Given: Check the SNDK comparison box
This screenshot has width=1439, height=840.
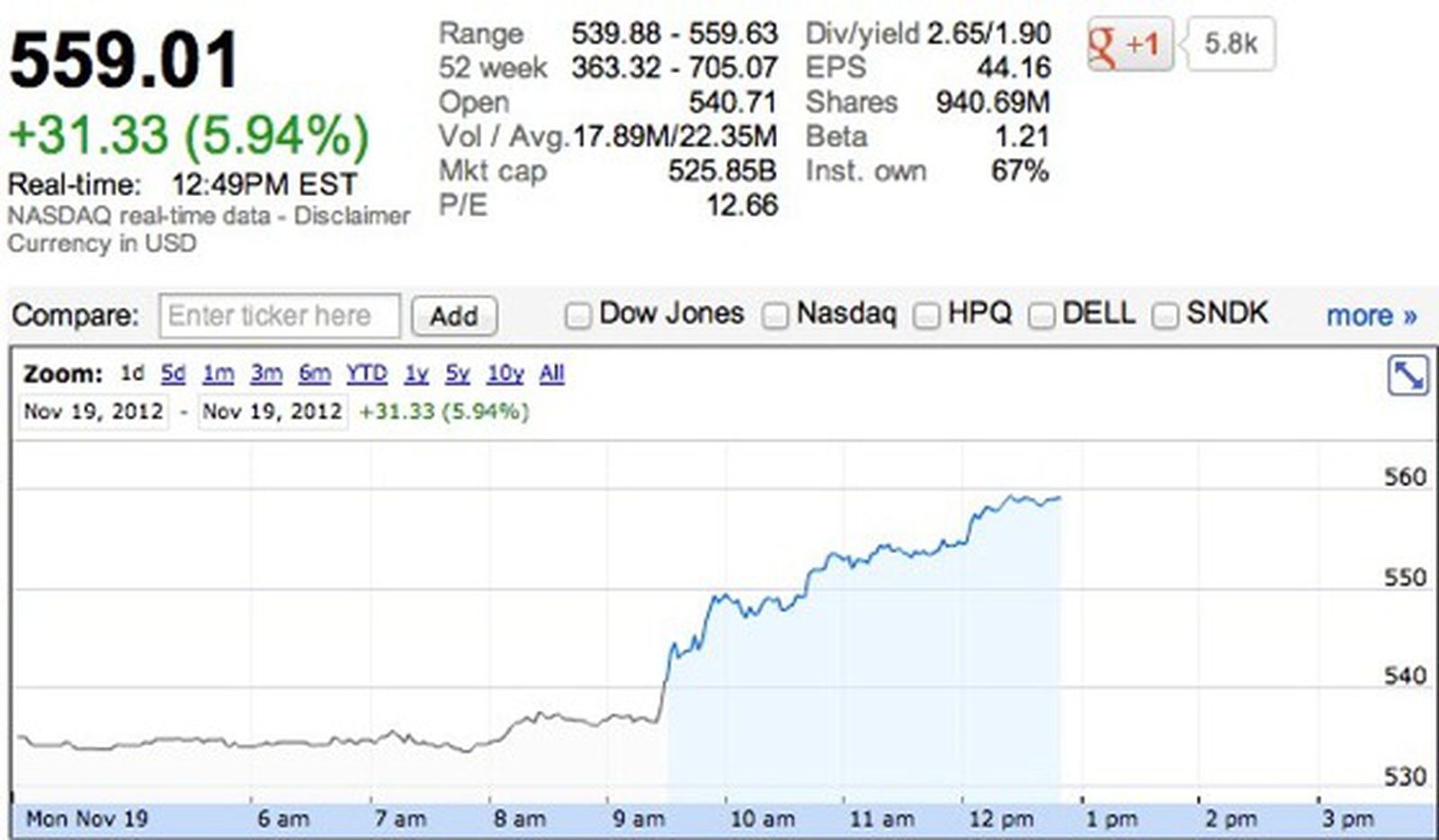Looking at the screenshot, I should click(1166, 316).
